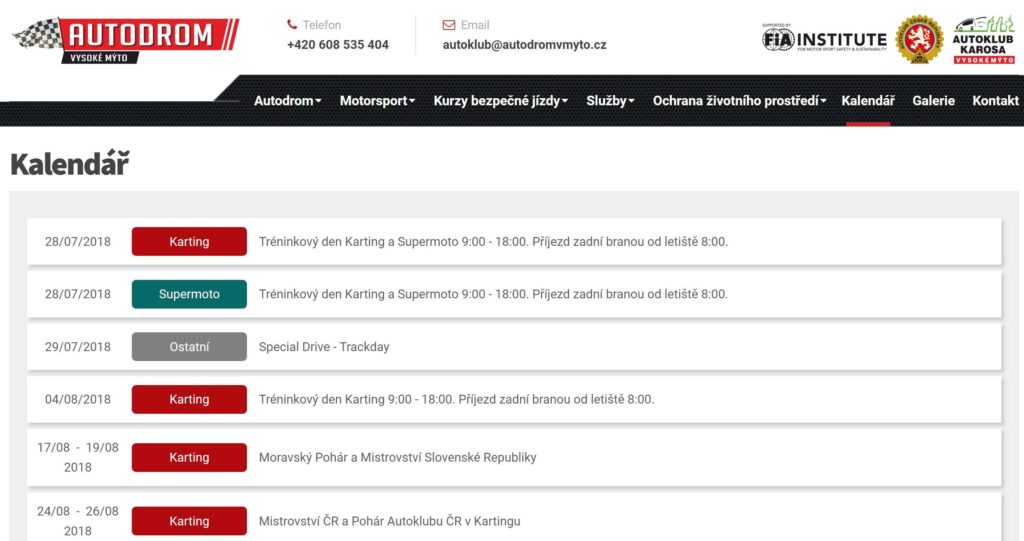Open Kurzy bezpečné jízdy dropdown
Viewport: 1024px width, 541px height.
click(x=500, y=101)
